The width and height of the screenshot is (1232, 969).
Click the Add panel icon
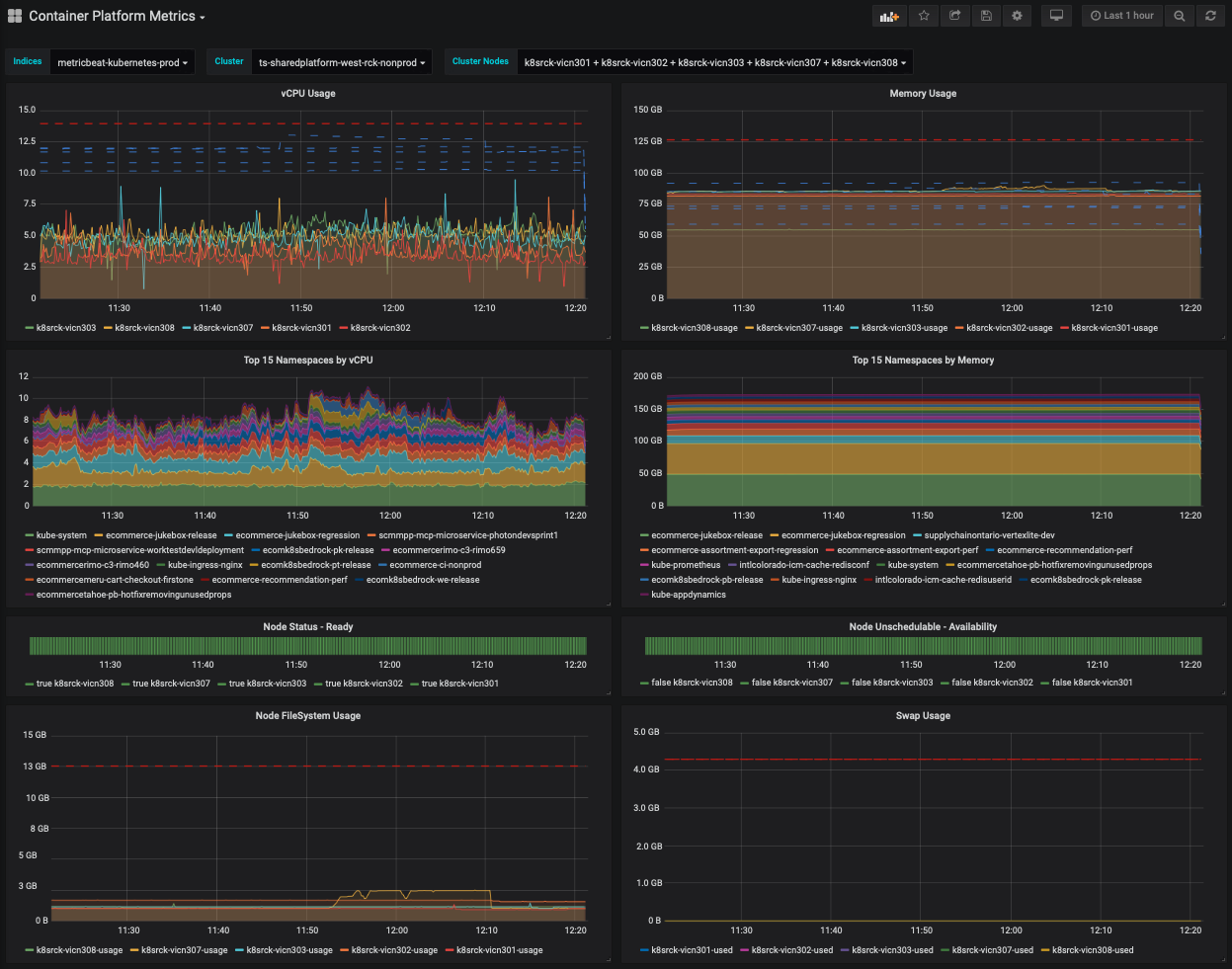click(889, 16)
